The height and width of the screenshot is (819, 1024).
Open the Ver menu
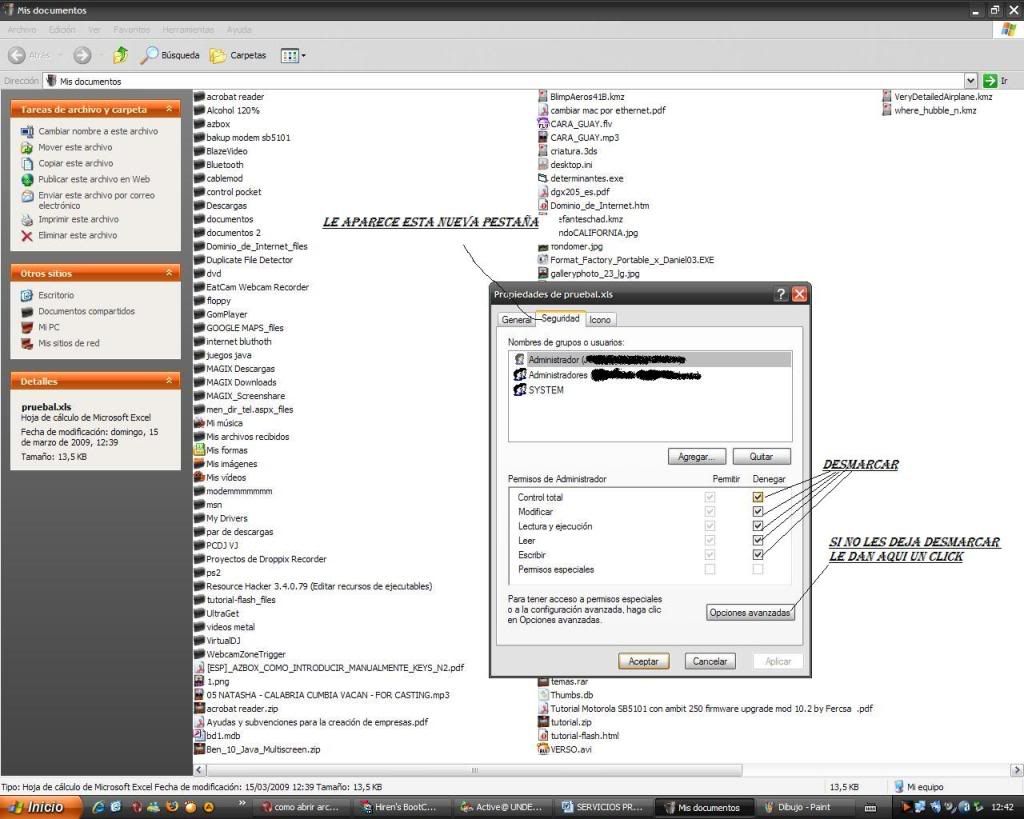pos(94,29)
